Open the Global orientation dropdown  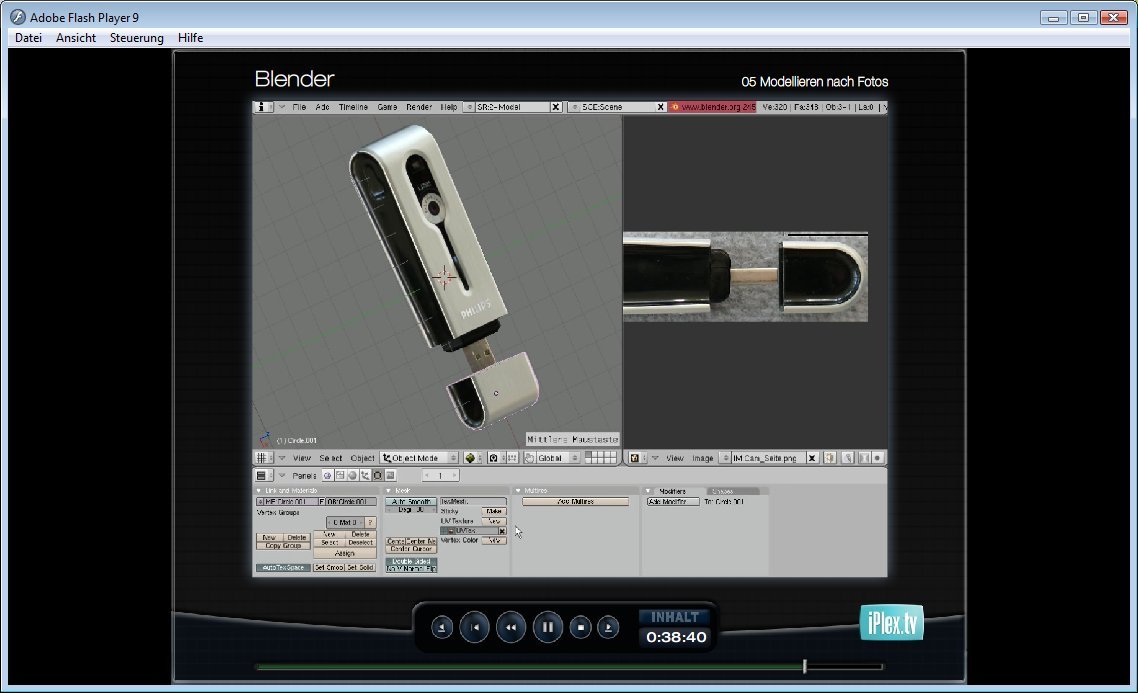pos(557,458)
